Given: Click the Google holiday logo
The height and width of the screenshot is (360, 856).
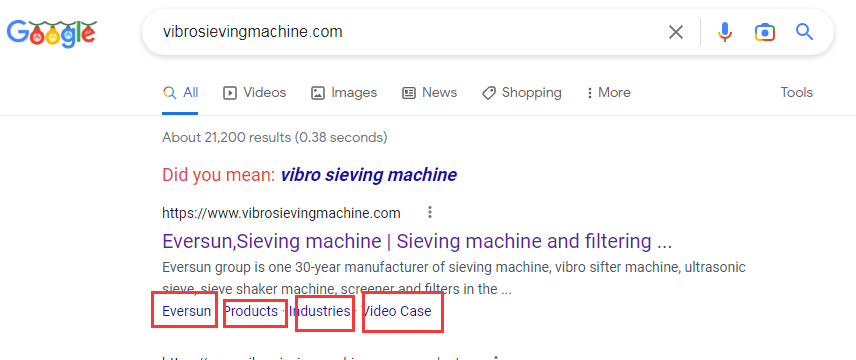Looking at the screenshot, I should pyautogui.click(x=51, y=33).
